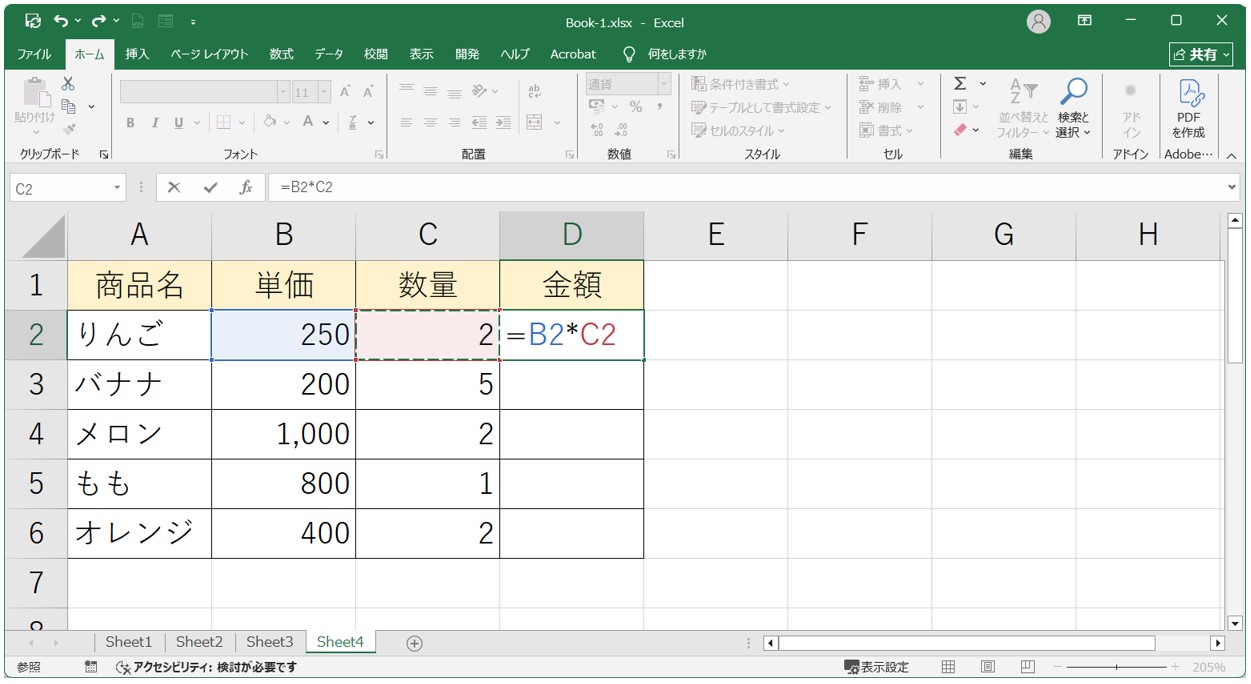Screen dimensions: 1251x684
Task: Click the Fill Color bucket icon
Action: coord(269,122)
